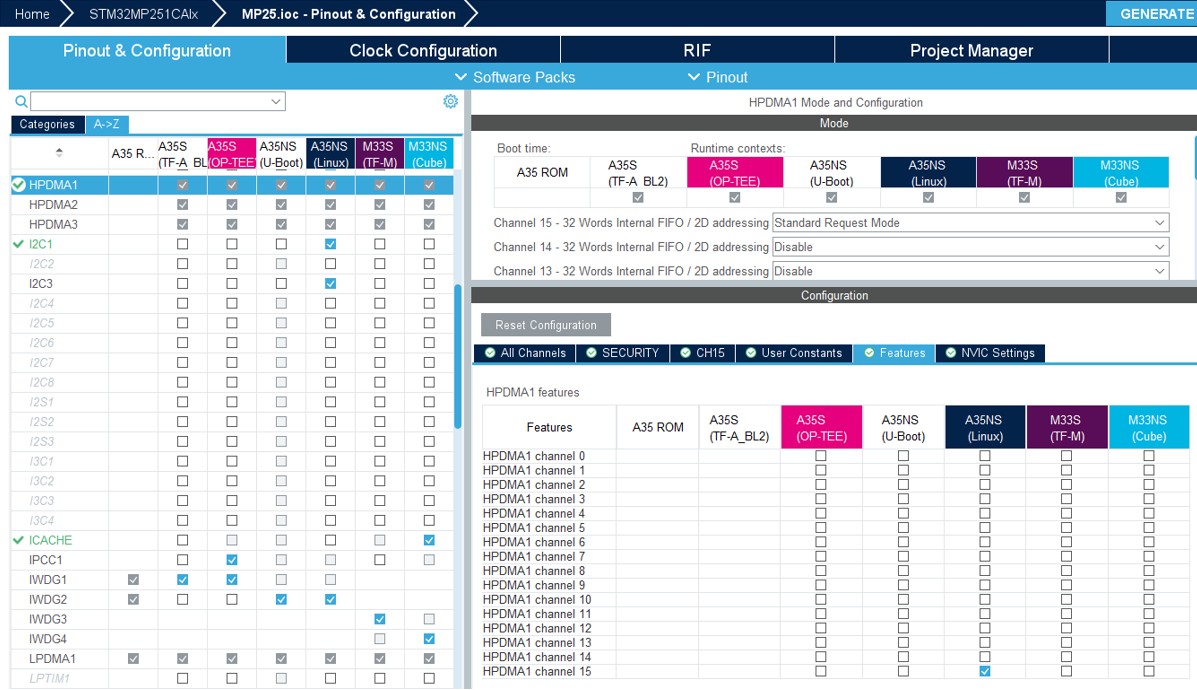Click M33S (TF-M) header in runtime contexts
Image resolution: width=1197 pixels, height=690 pixels.
tap(1024, 172)
